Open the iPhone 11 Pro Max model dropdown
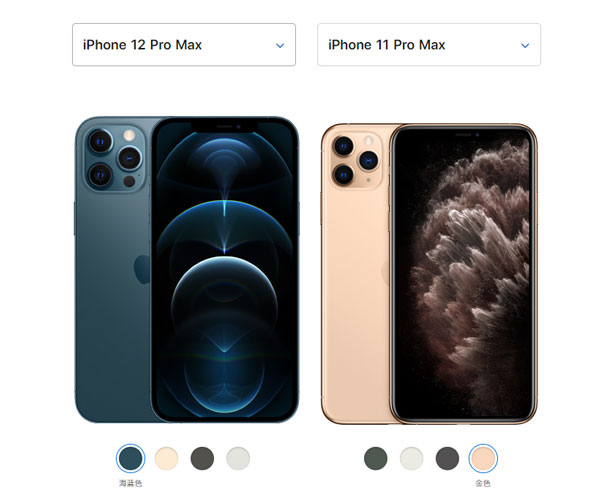The image size is (600, 494). click(429, 45)
